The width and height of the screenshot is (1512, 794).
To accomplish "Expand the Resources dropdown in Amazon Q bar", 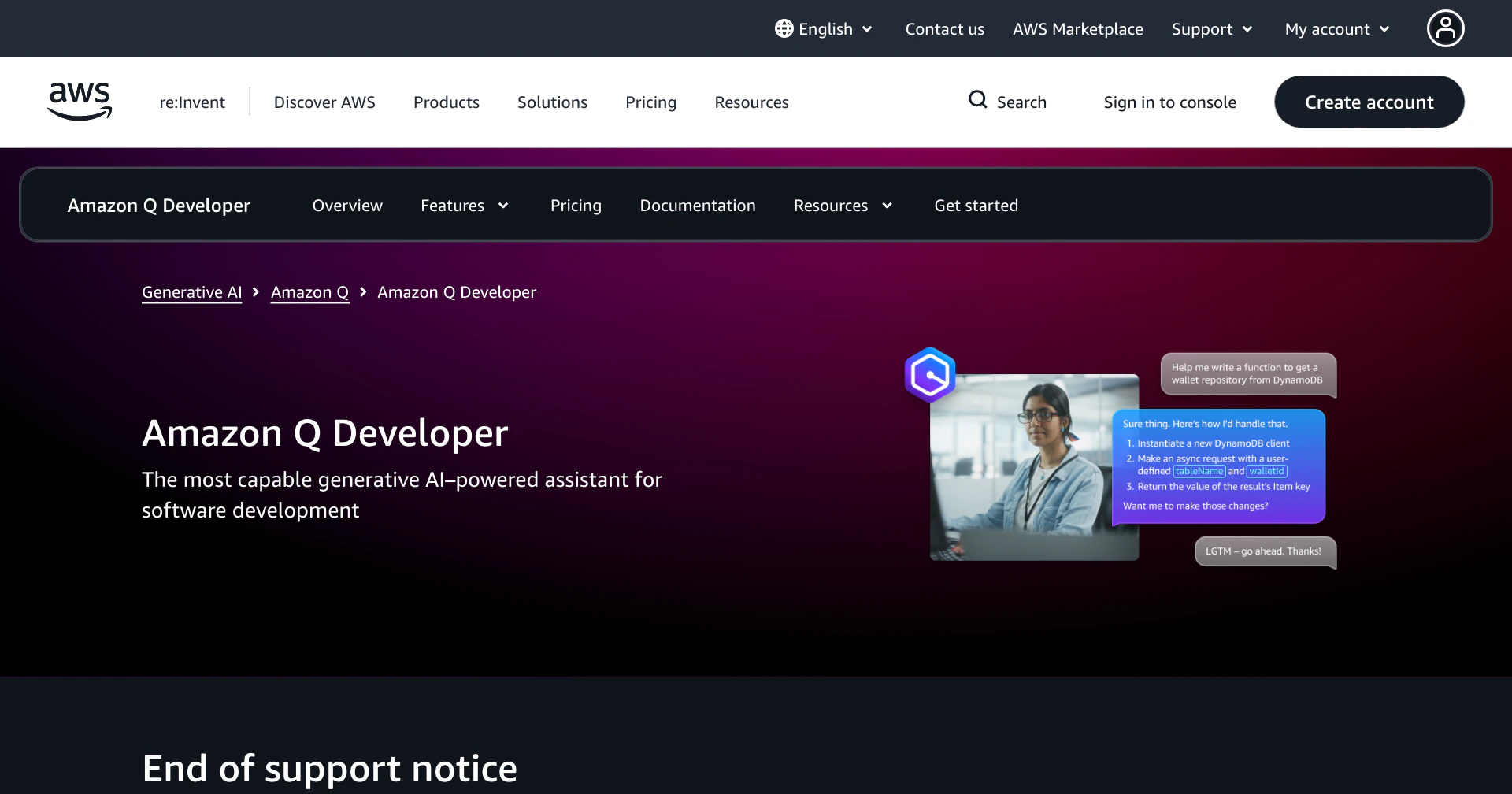I will coord(843,206).
